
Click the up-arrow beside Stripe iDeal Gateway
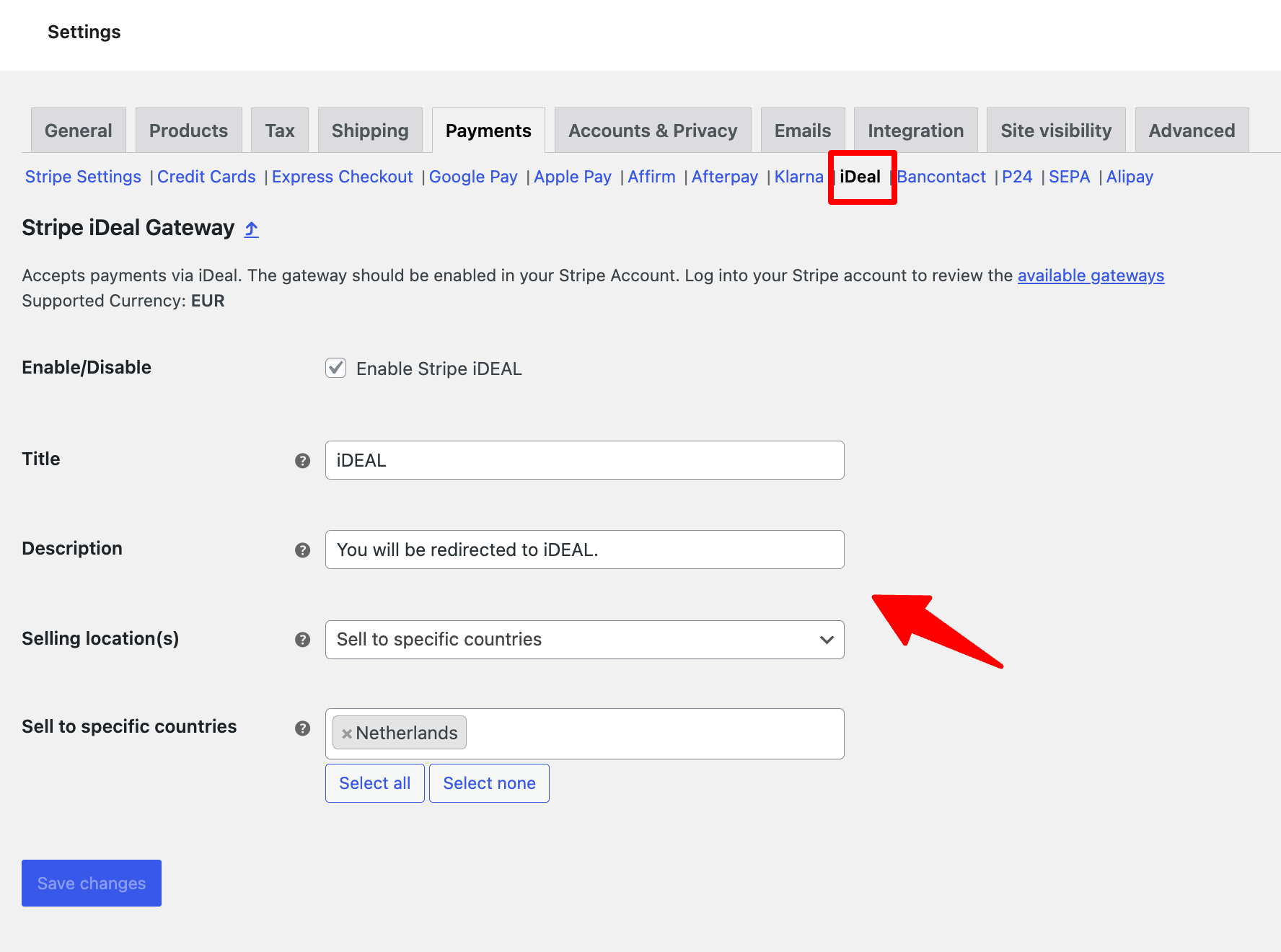251,229
